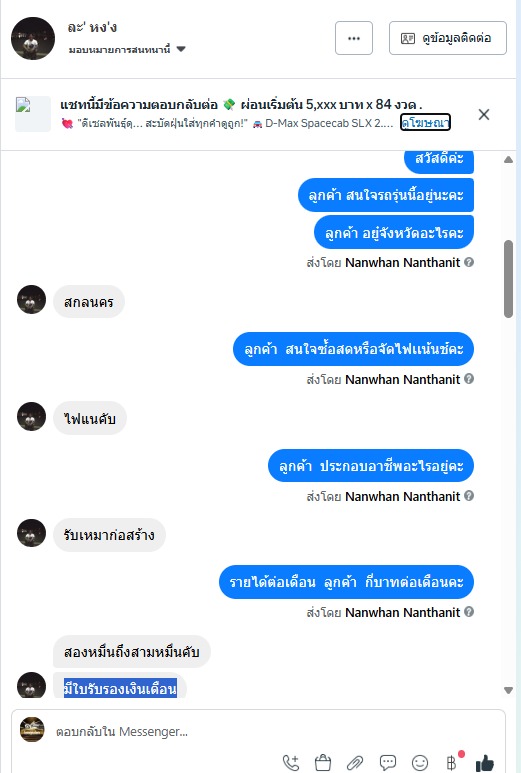This screenshot has height=773, width=521.
Task: Click the baht payment request icon
Action: coord(452,763)
